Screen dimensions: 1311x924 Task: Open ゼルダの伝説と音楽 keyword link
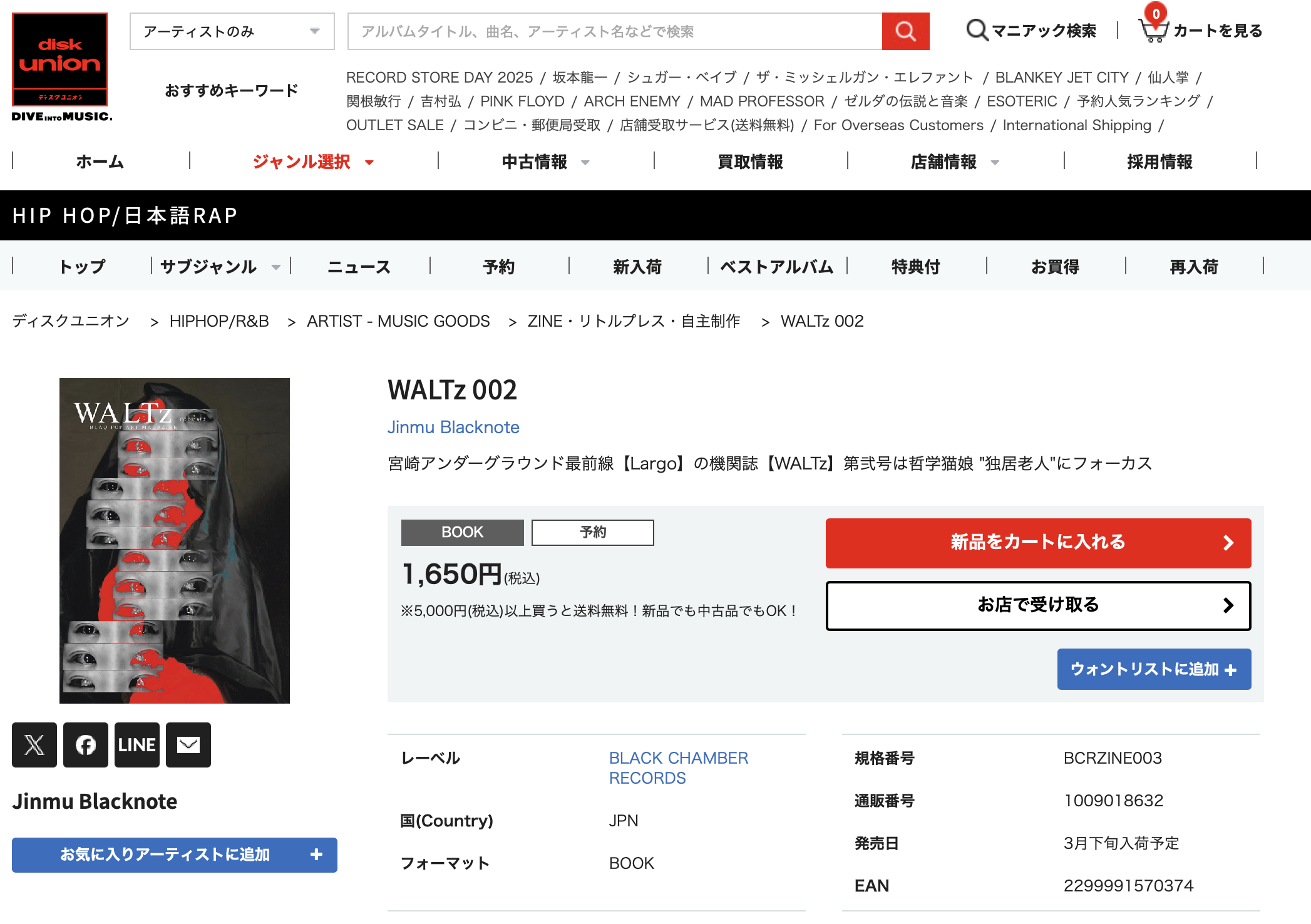[905, 101]
